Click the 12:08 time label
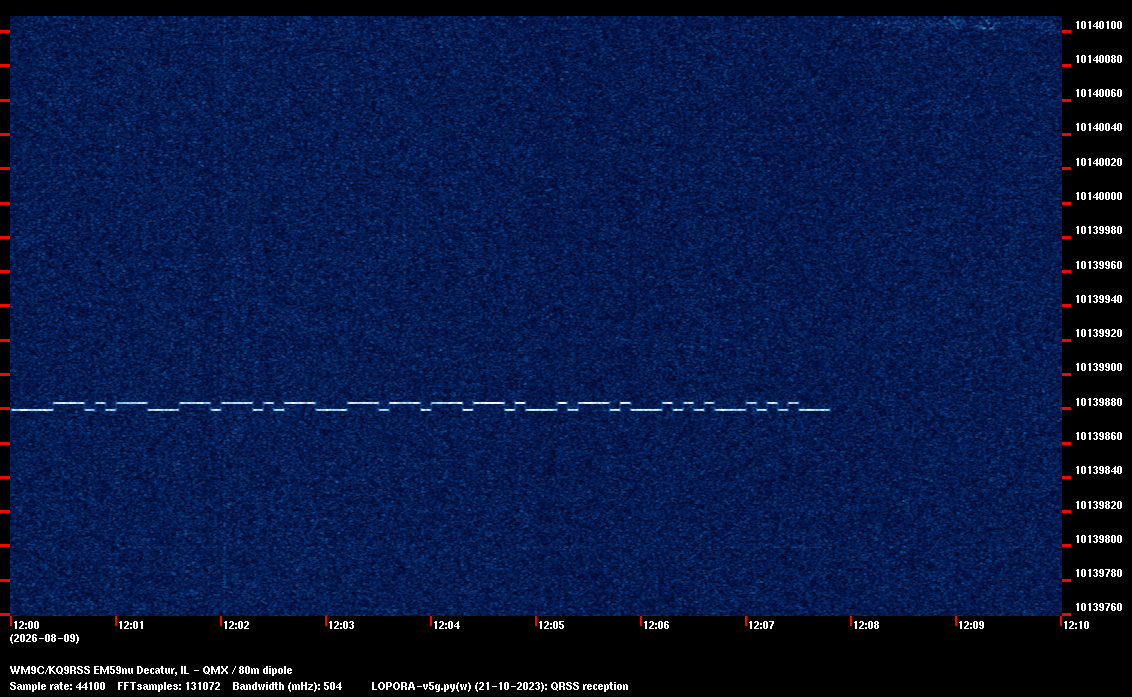The image size is (1132, 697). coord(866,625)
